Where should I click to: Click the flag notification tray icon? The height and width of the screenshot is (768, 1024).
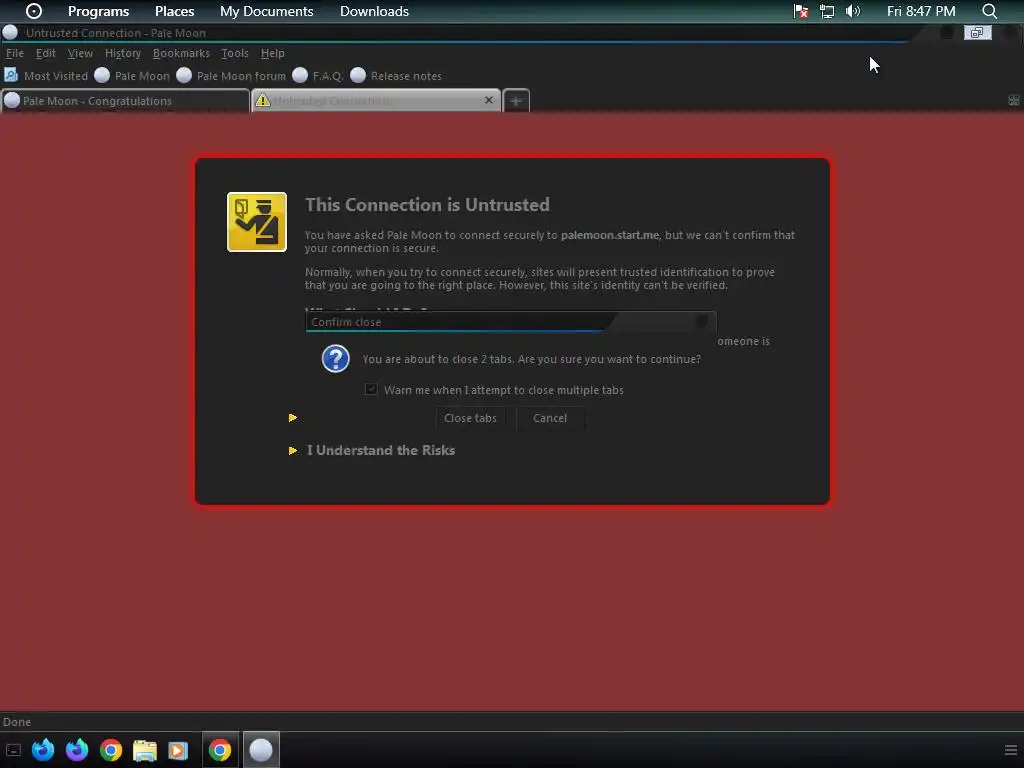(801, 11)
